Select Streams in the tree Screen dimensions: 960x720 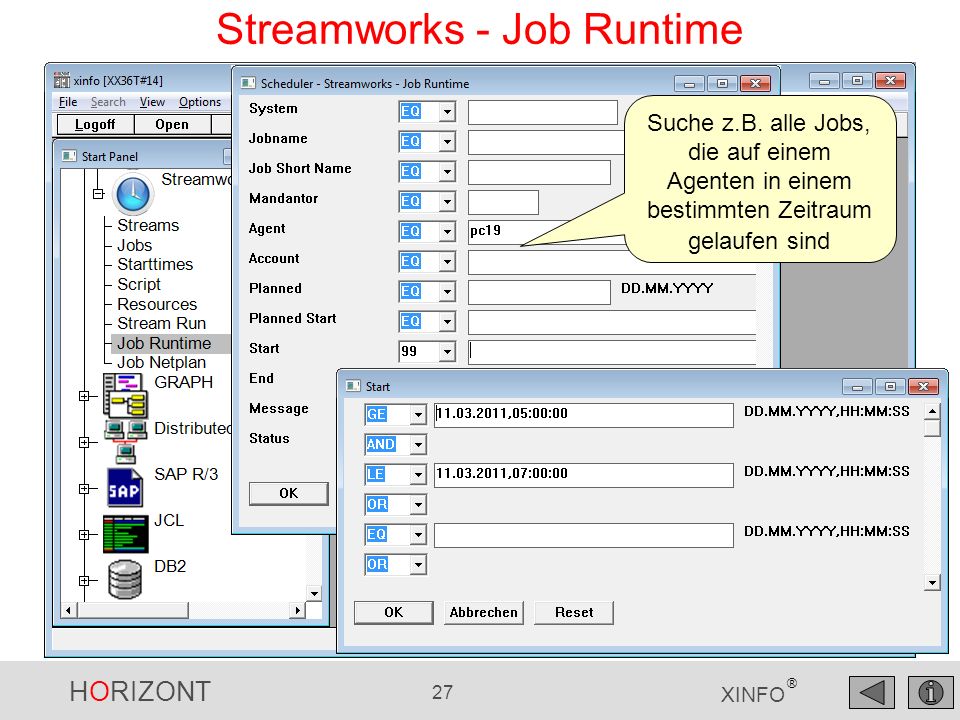(148, 225)
